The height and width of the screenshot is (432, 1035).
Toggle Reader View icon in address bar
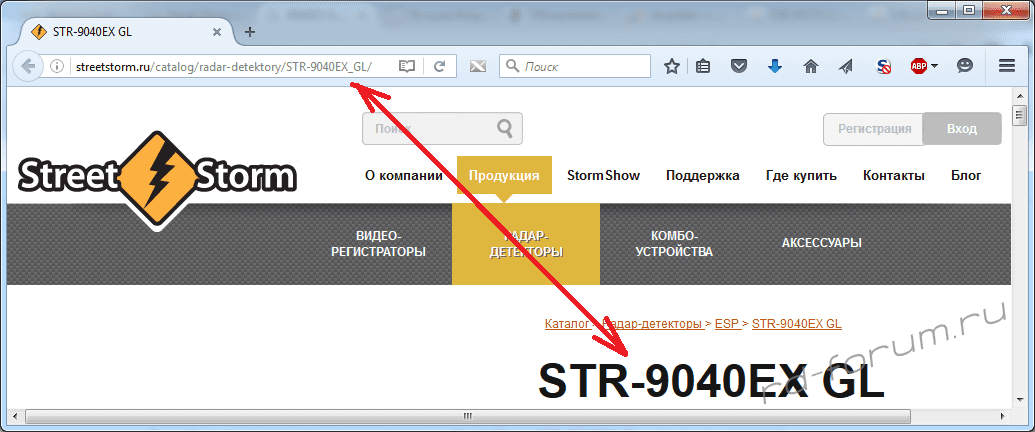click(406, 66)
